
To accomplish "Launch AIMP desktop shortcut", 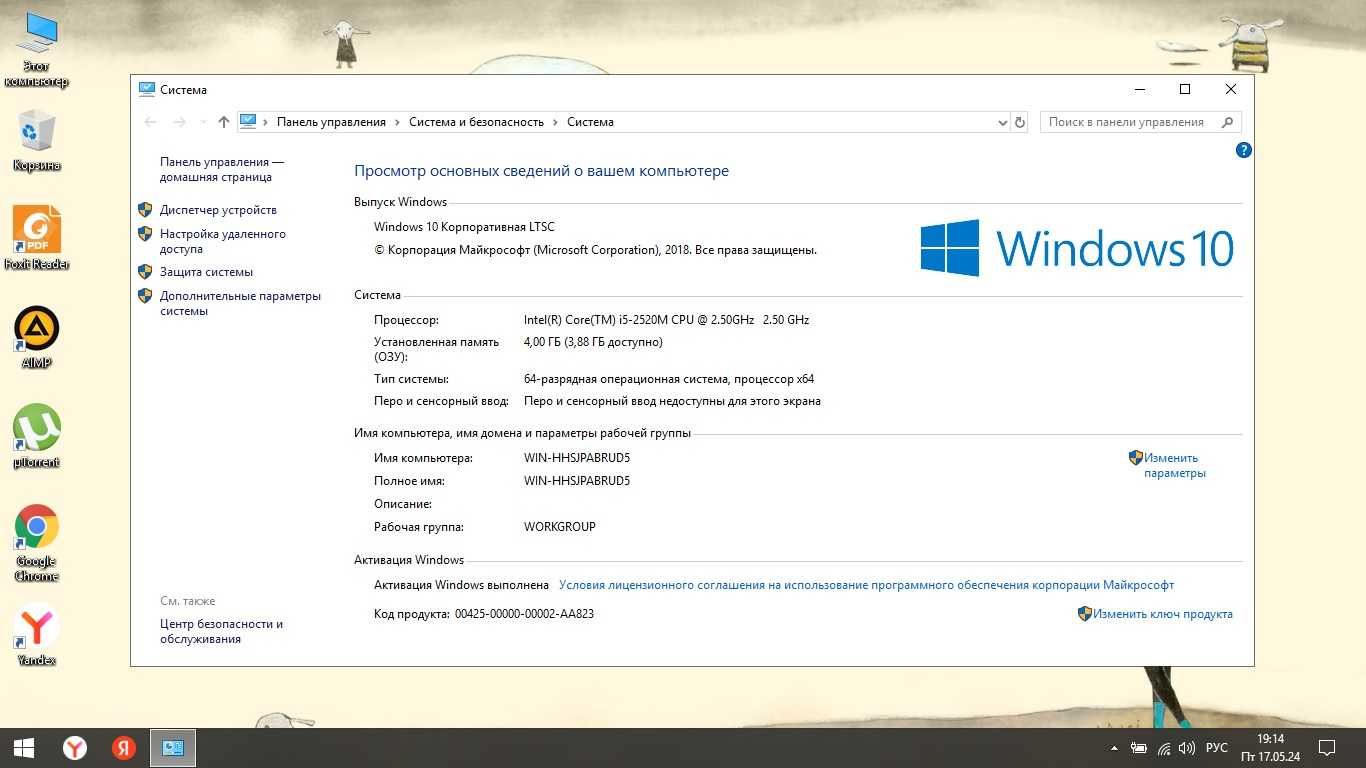I will pyautogui.click(x=37, y=337).
